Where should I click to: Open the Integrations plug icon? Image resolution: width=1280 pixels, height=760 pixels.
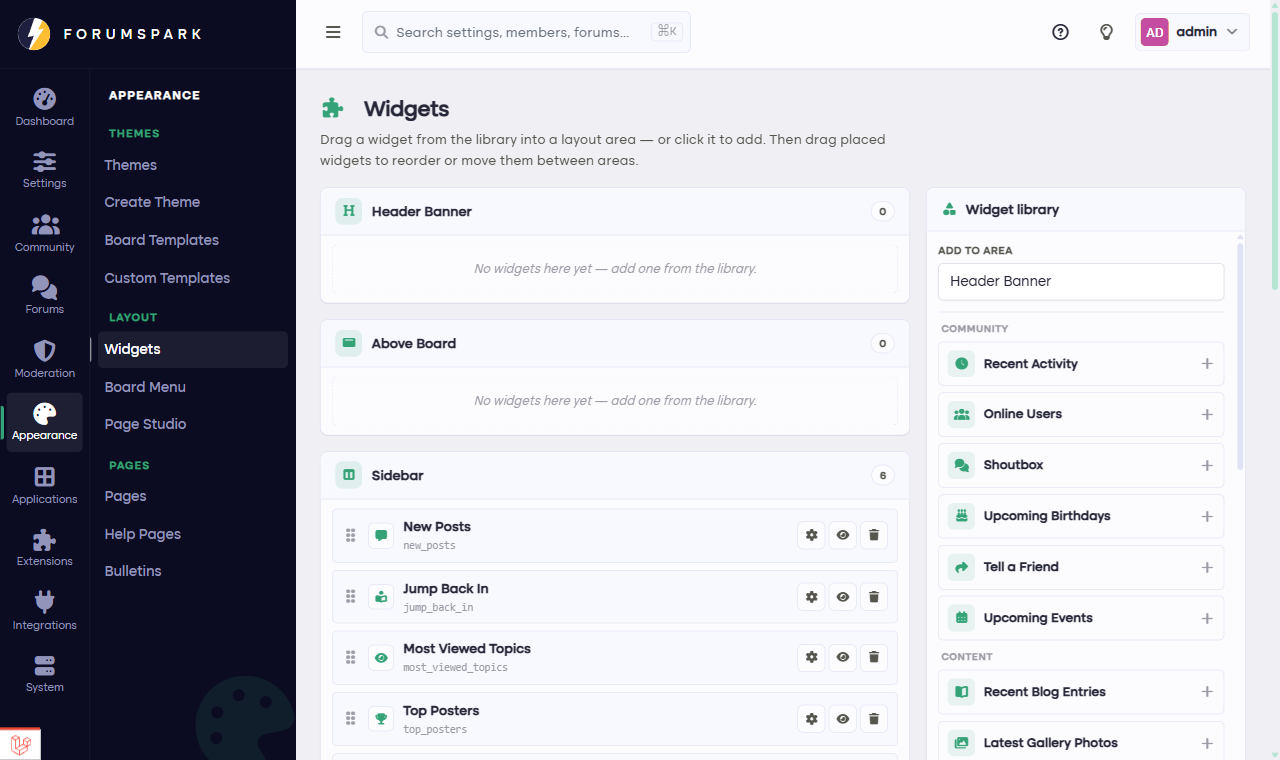point(45,602)
